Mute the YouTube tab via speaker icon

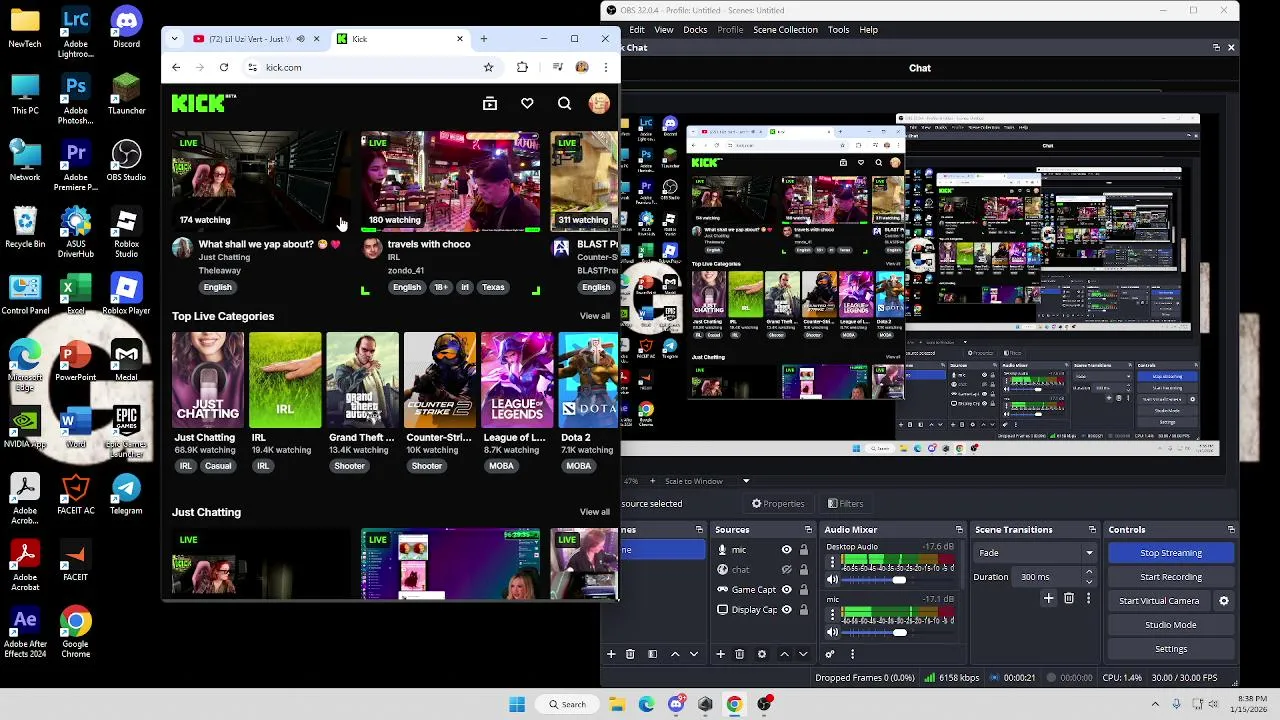click(300, 39)
